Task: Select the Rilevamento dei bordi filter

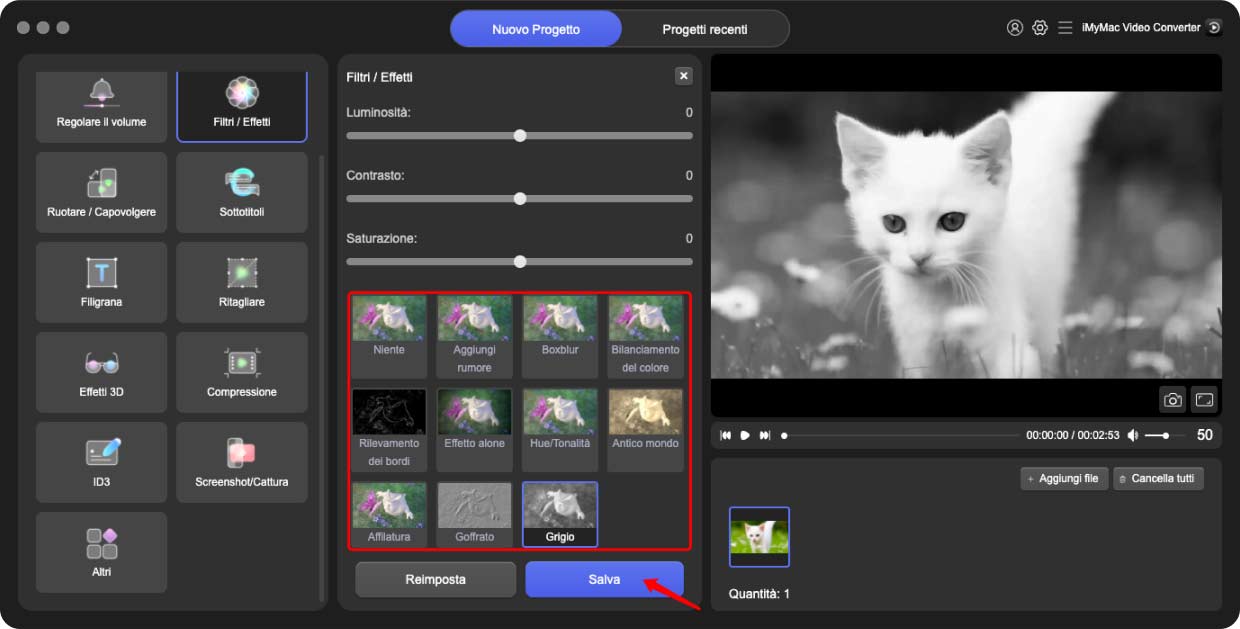Action: [x=389, y=430]
